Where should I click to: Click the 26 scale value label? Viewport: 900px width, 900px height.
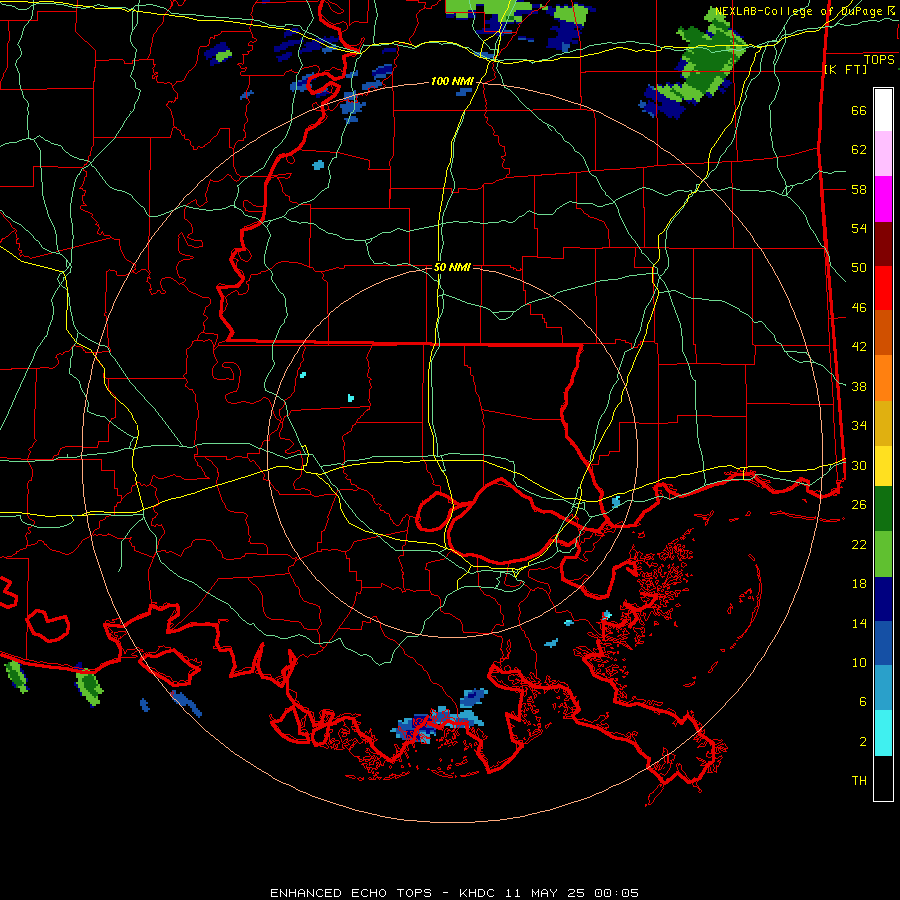pos(859,505)
